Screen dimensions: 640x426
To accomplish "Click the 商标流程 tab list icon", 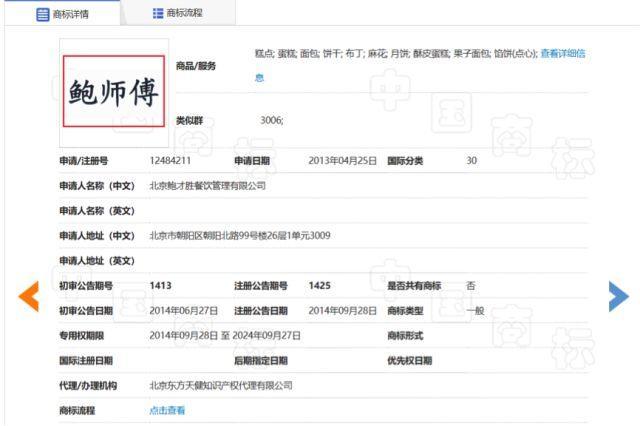I will 158,13.
